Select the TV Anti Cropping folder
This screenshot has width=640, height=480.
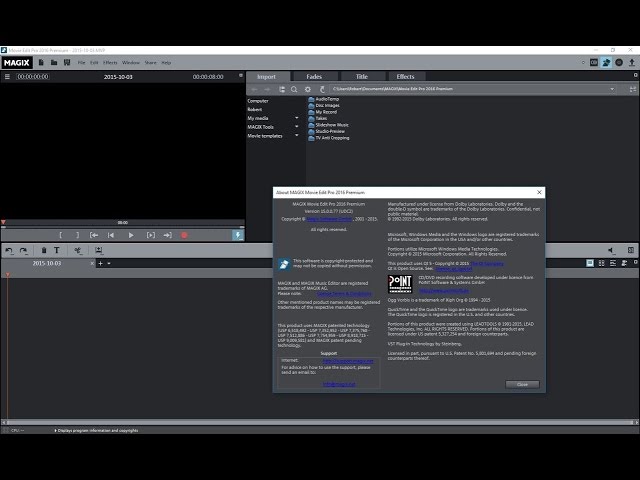click(329, 138)
